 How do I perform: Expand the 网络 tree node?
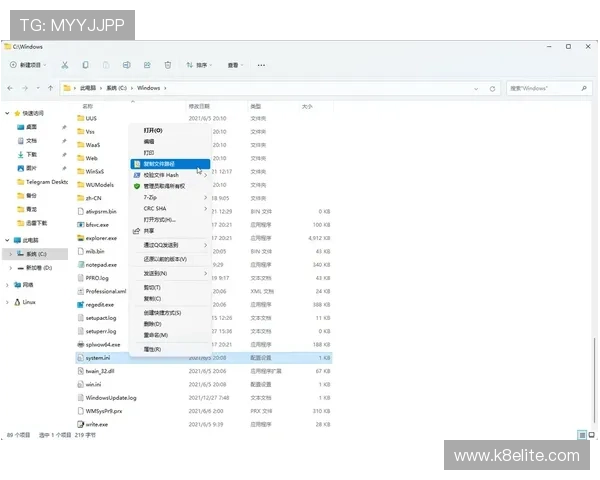pos(7,285)
